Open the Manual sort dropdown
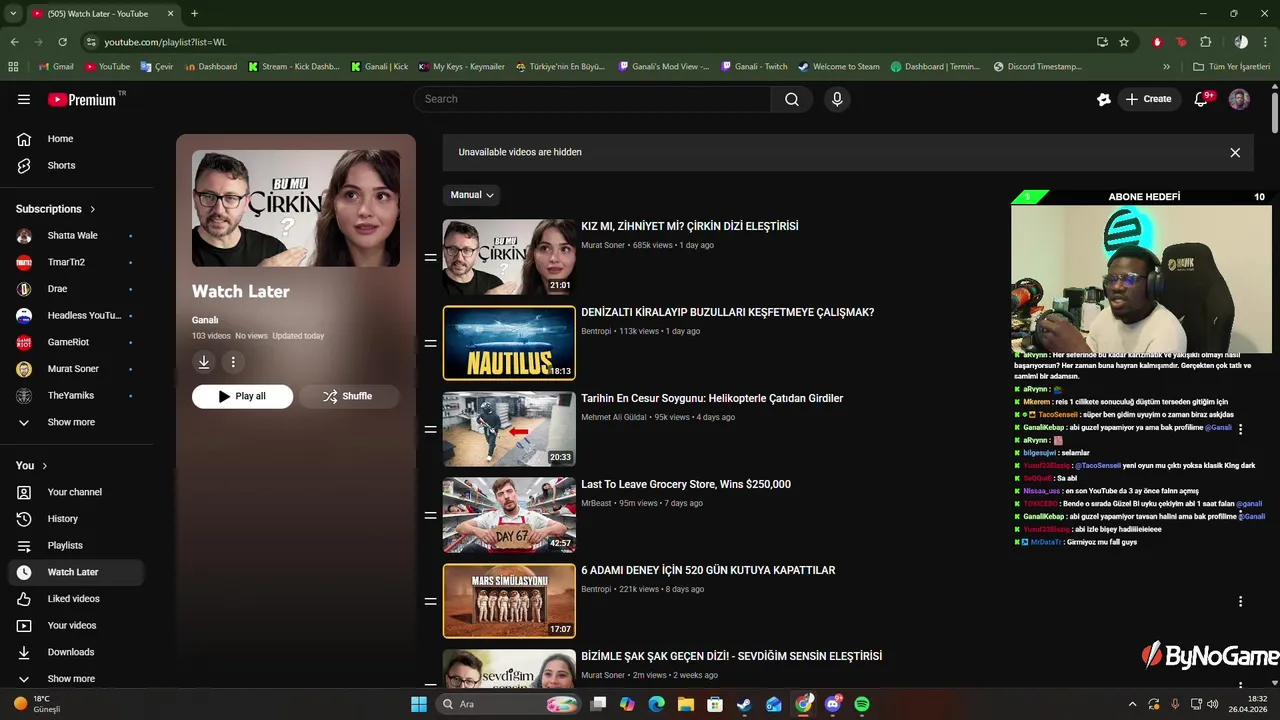 click(x=472, y=195)
